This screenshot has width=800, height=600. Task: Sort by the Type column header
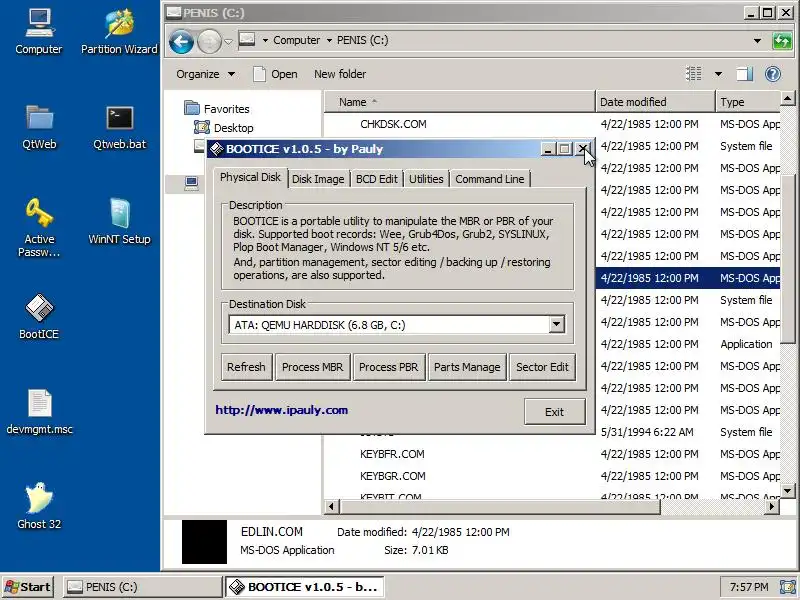click(748, 102)
